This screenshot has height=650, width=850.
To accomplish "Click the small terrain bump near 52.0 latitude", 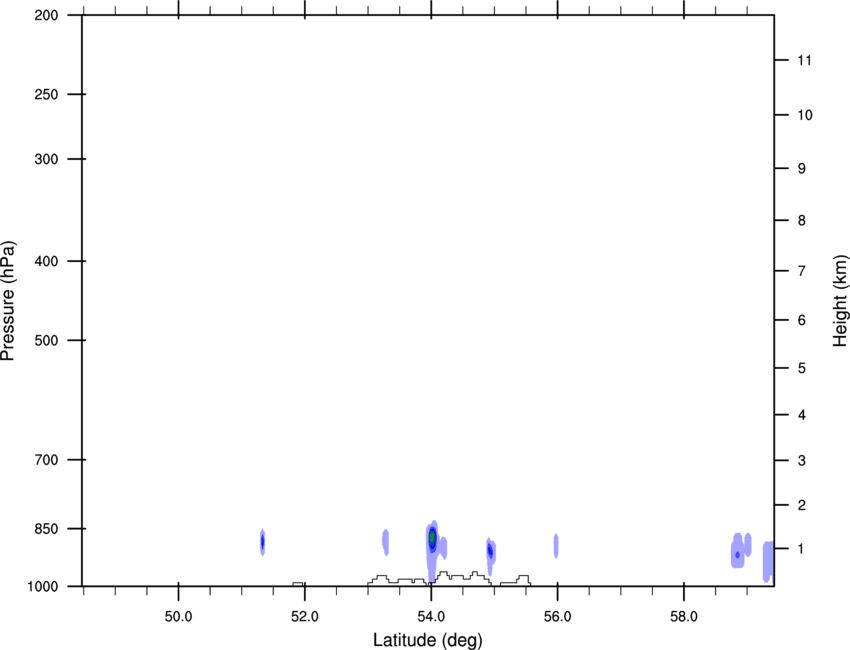I will pos(298,584).
